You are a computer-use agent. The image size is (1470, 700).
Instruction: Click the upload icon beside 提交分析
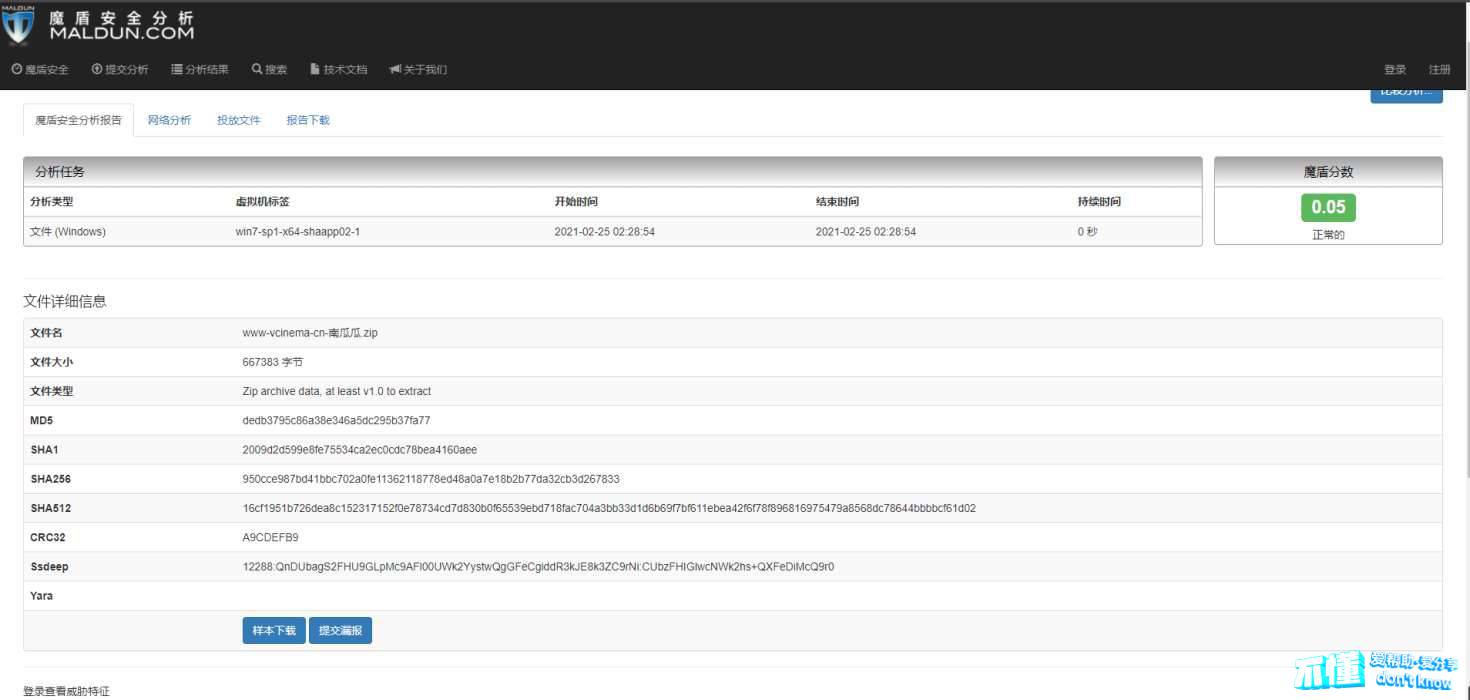pos(97,70)
